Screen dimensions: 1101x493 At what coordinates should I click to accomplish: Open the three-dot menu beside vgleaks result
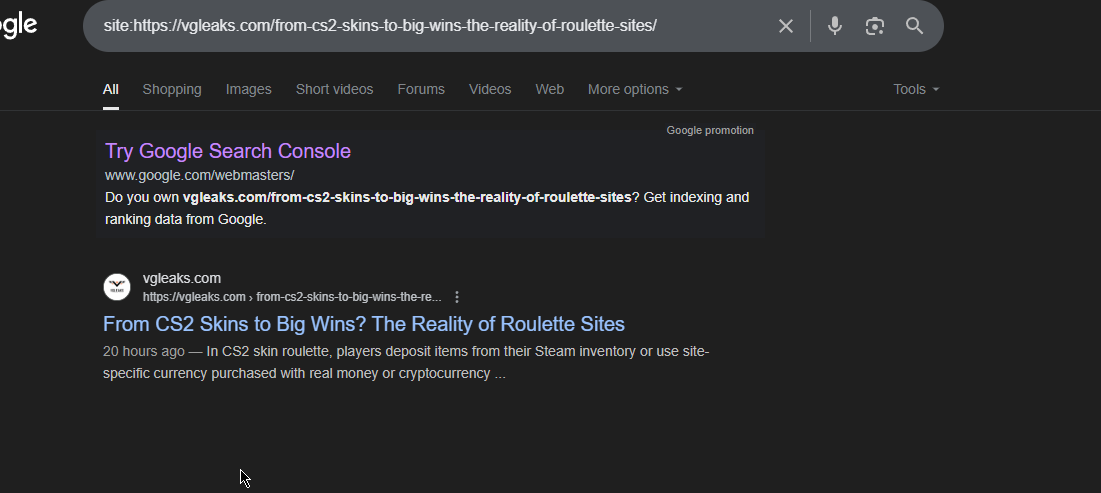pyautogui.click(x=457, y=297)
